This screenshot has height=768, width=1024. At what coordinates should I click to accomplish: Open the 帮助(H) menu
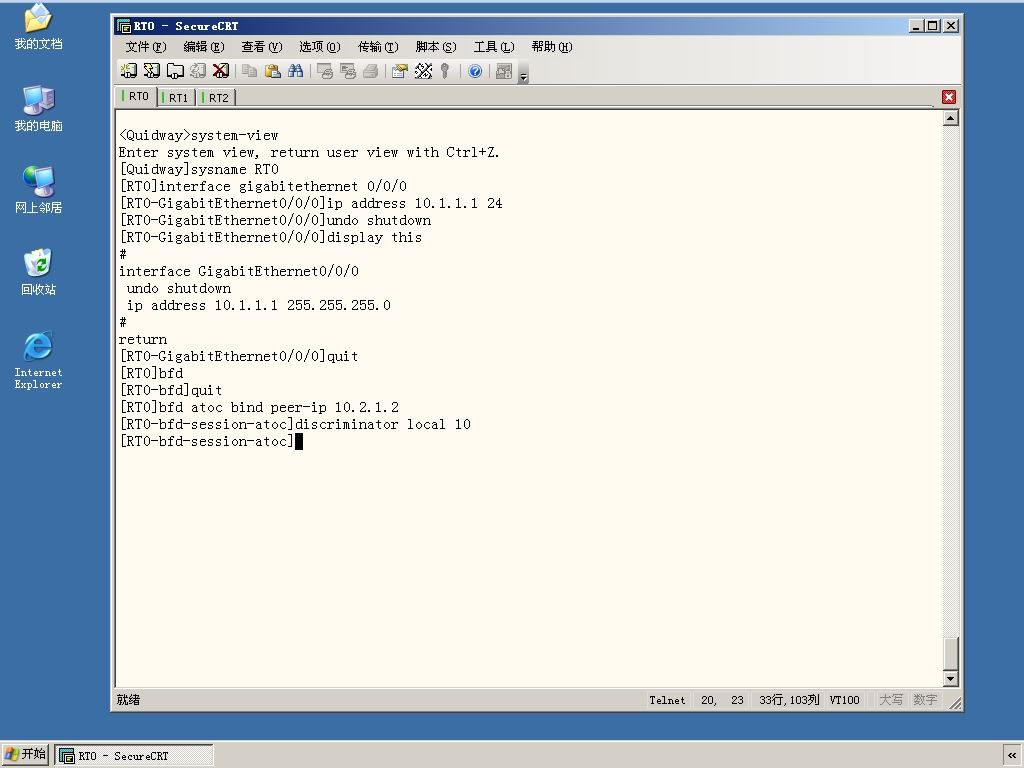(x=552, y=46)
